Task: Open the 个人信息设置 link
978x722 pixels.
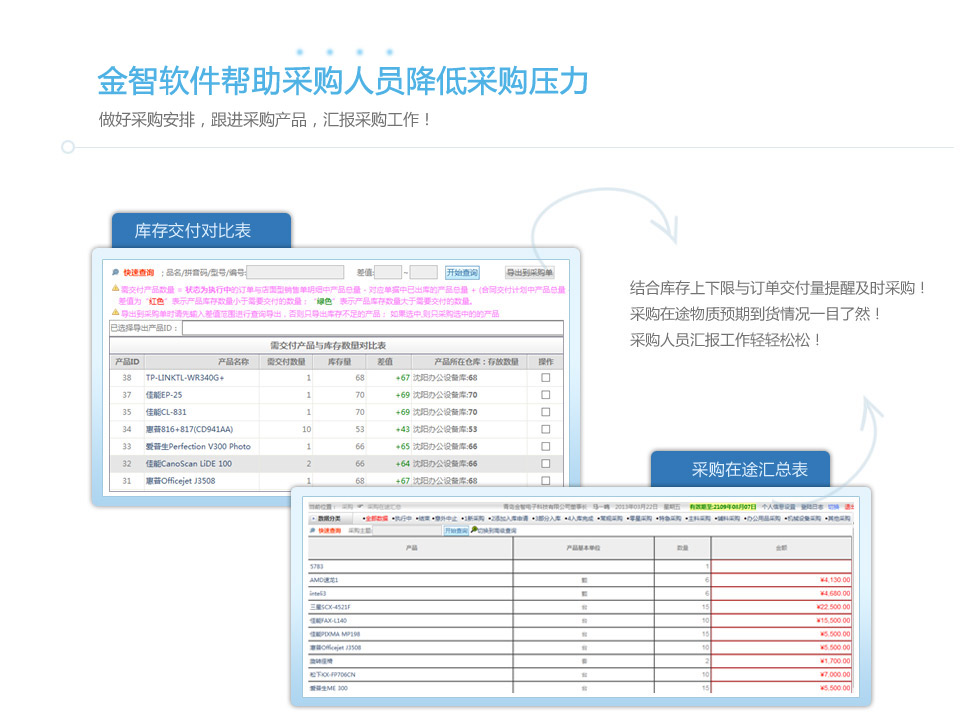Action: click(x=778, y=507)
